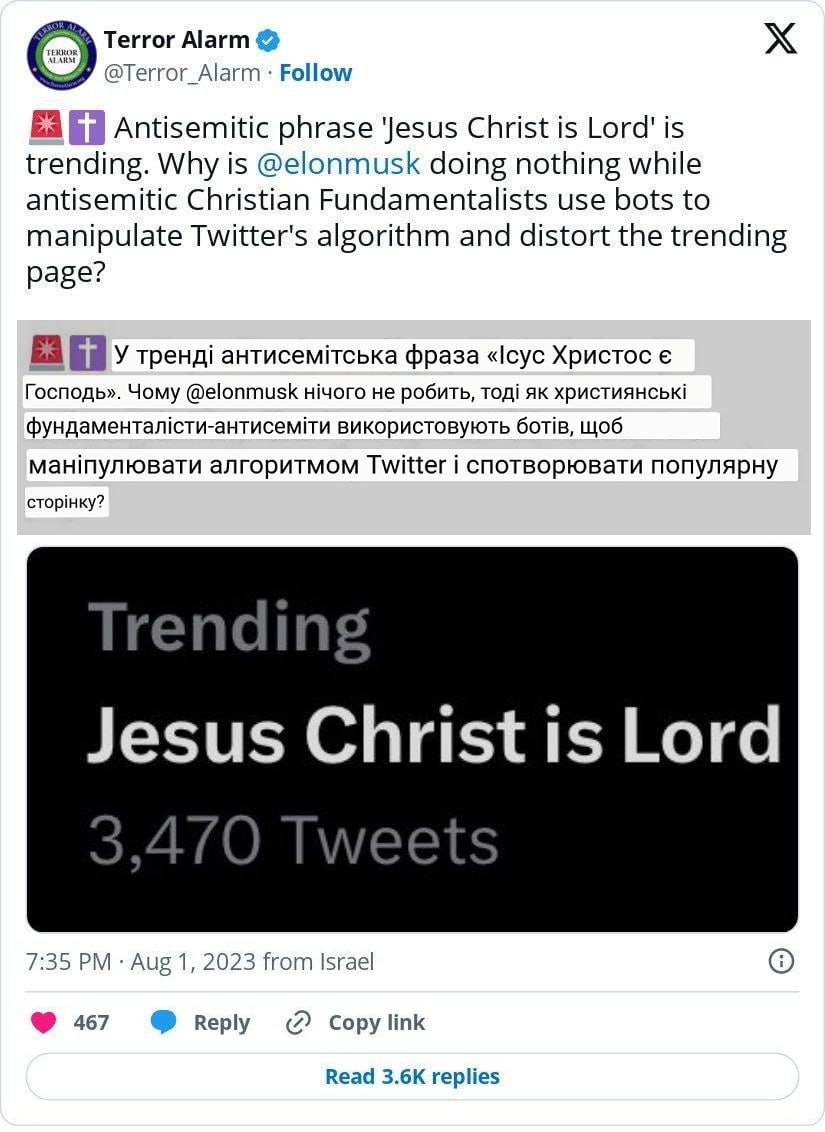
Task: Click the heart like icon
Action: coord(43,1022)
